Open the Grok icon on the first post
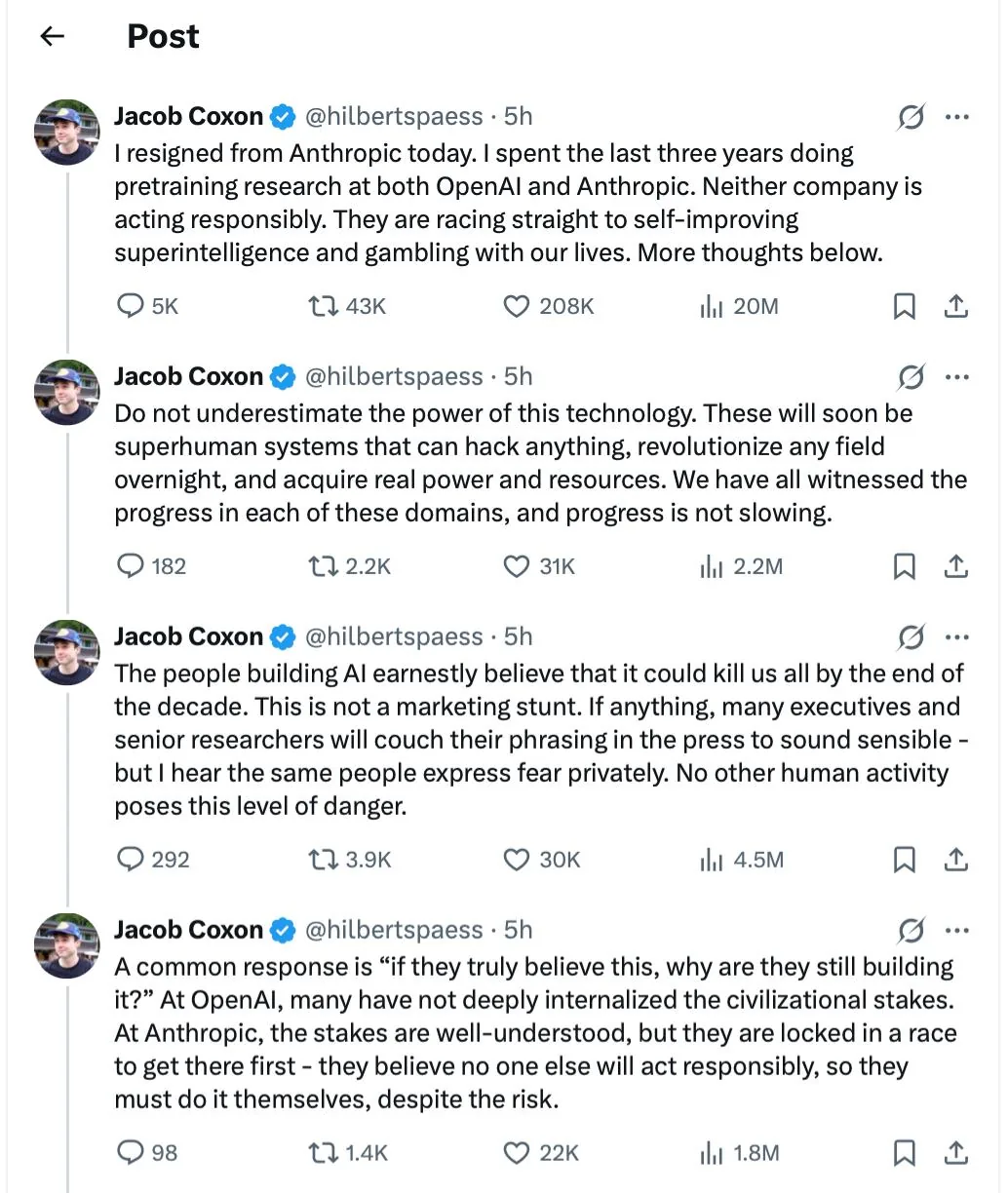 911,118
